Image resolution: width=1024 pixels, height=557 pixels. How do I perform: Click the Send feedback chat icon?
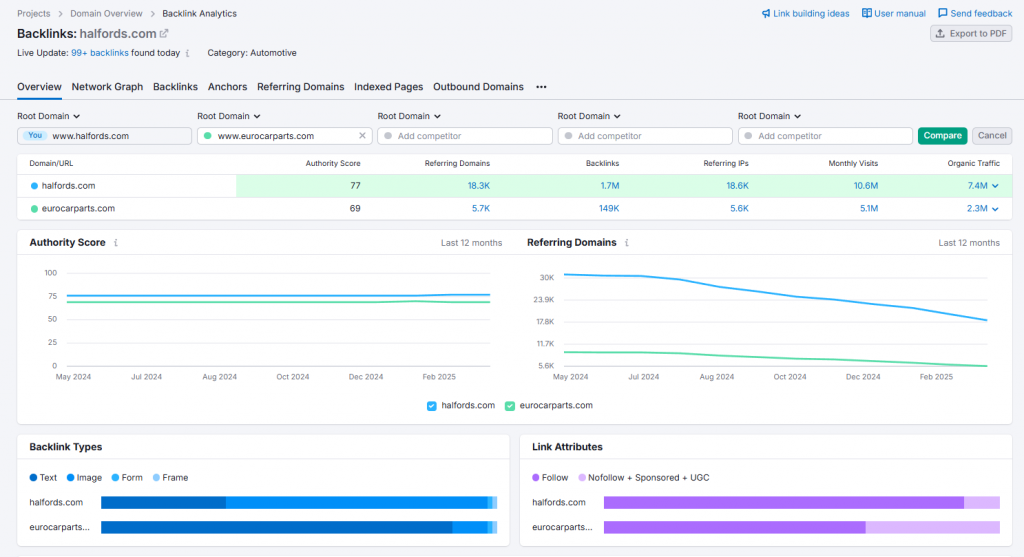pos(942,14)
